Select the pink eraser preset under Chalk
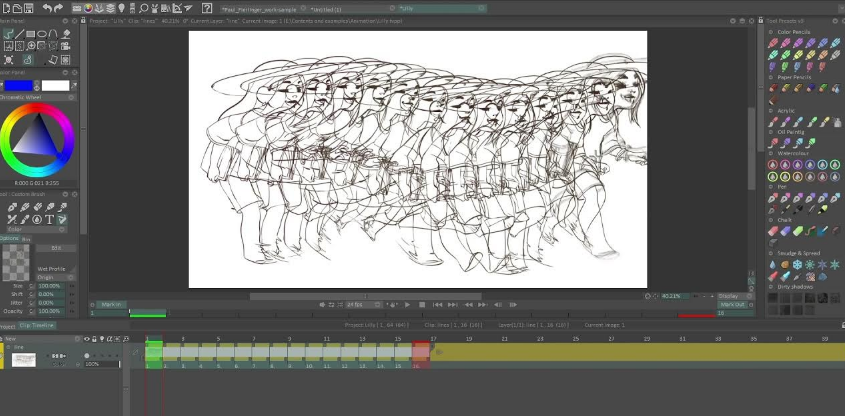This screenshot has width=845, height=416. (773, 231)
